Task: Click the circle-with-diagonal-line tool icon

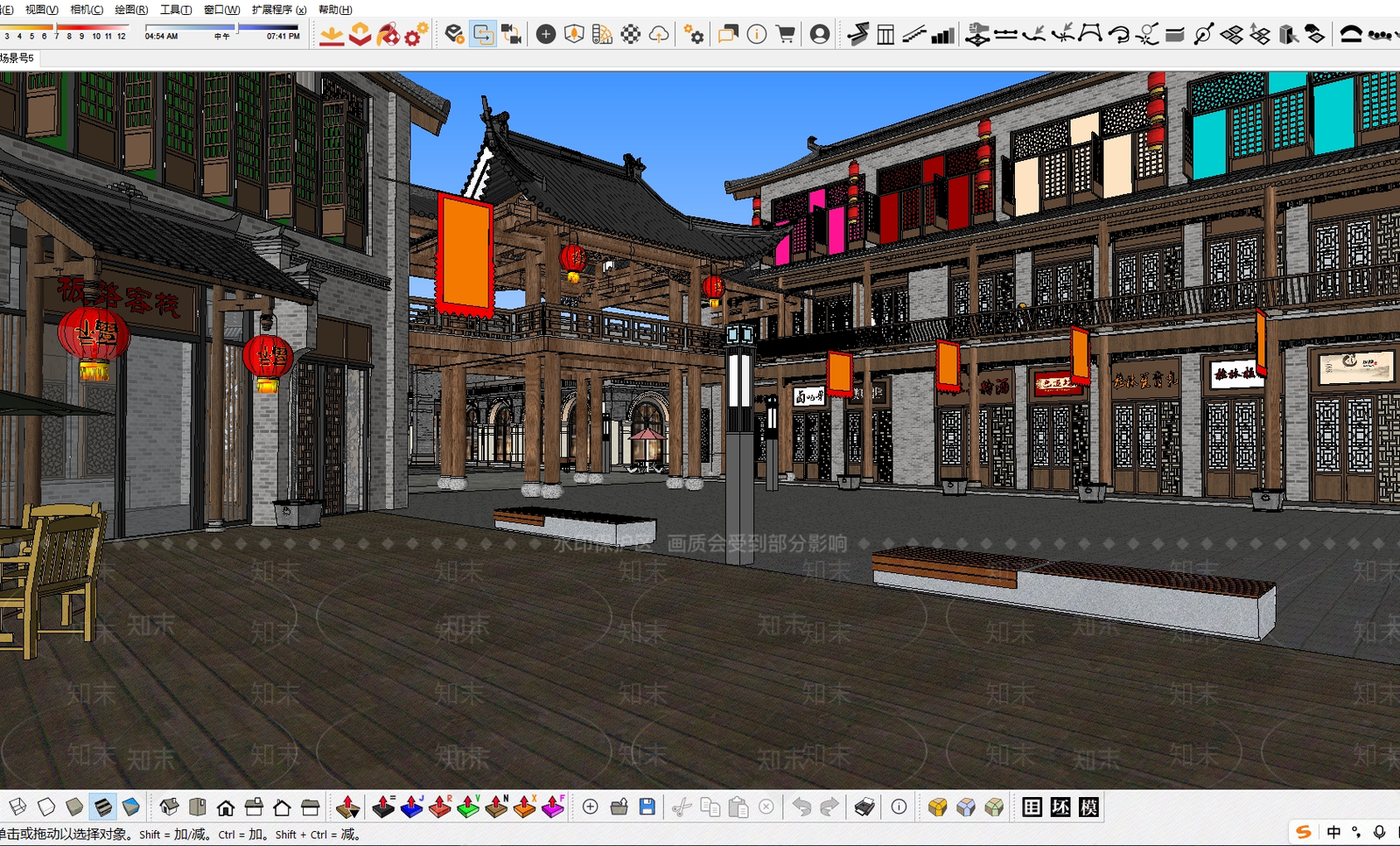Action: pyautogui.click(x=1203, y=34)
